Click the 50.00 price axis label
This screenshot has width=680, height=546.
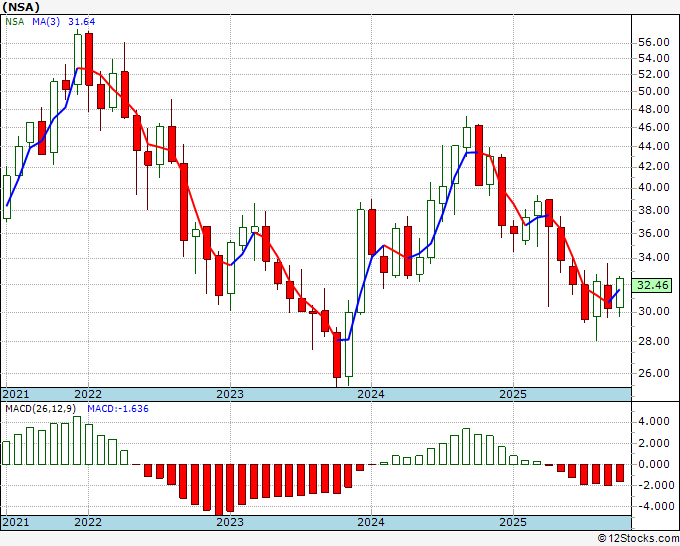654,91
